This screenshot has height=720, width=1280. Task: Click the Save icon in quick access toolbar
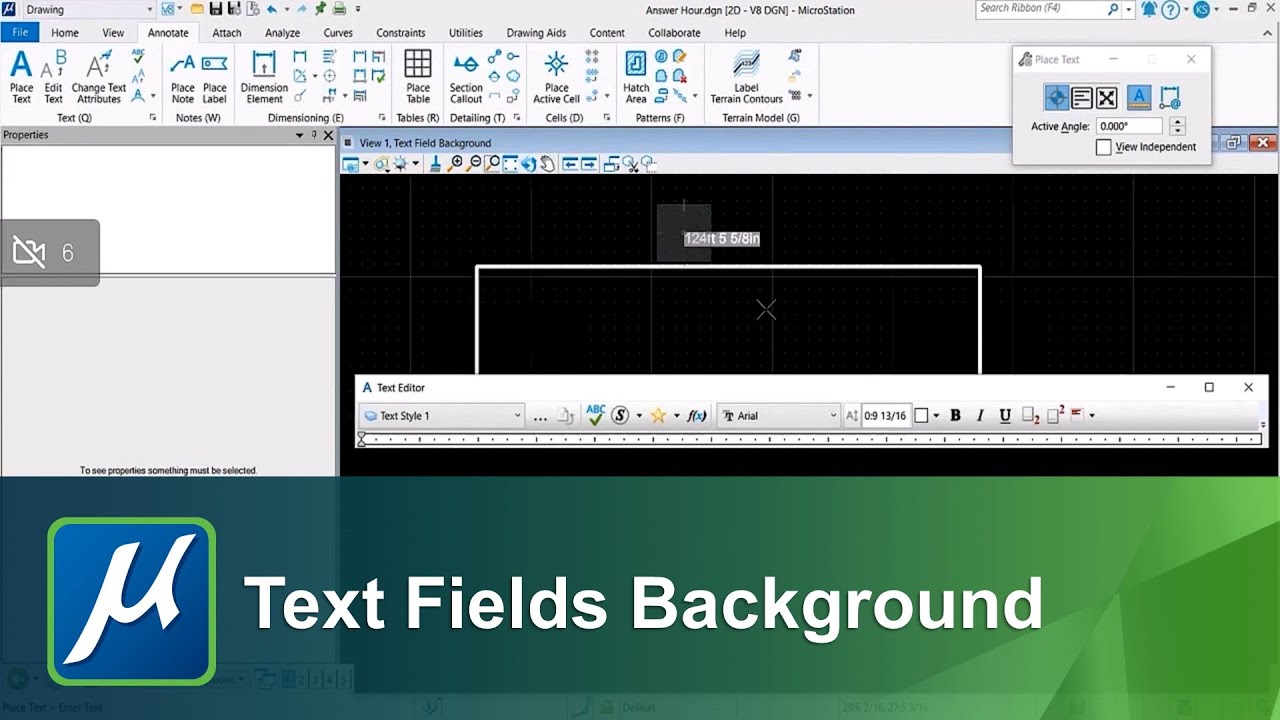(x=215, y=9)
